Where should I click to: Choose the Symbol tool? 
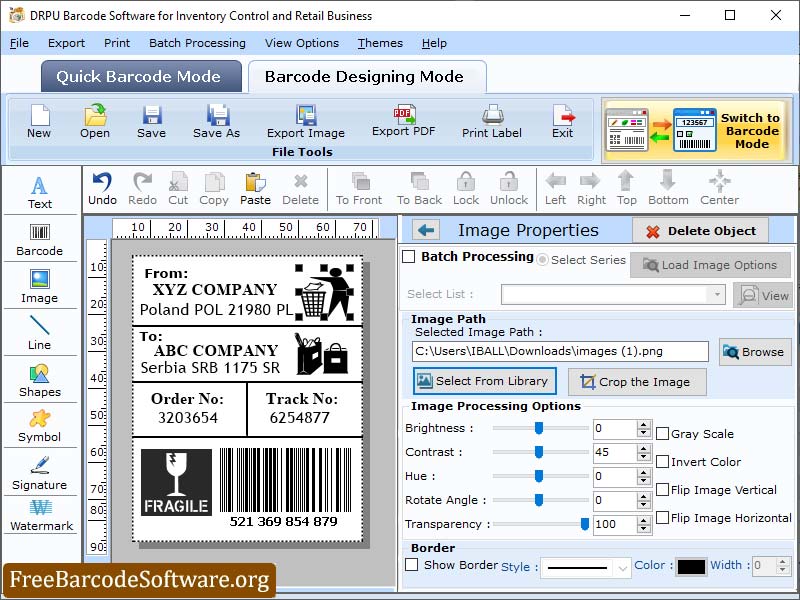click(x=40, y=426)
